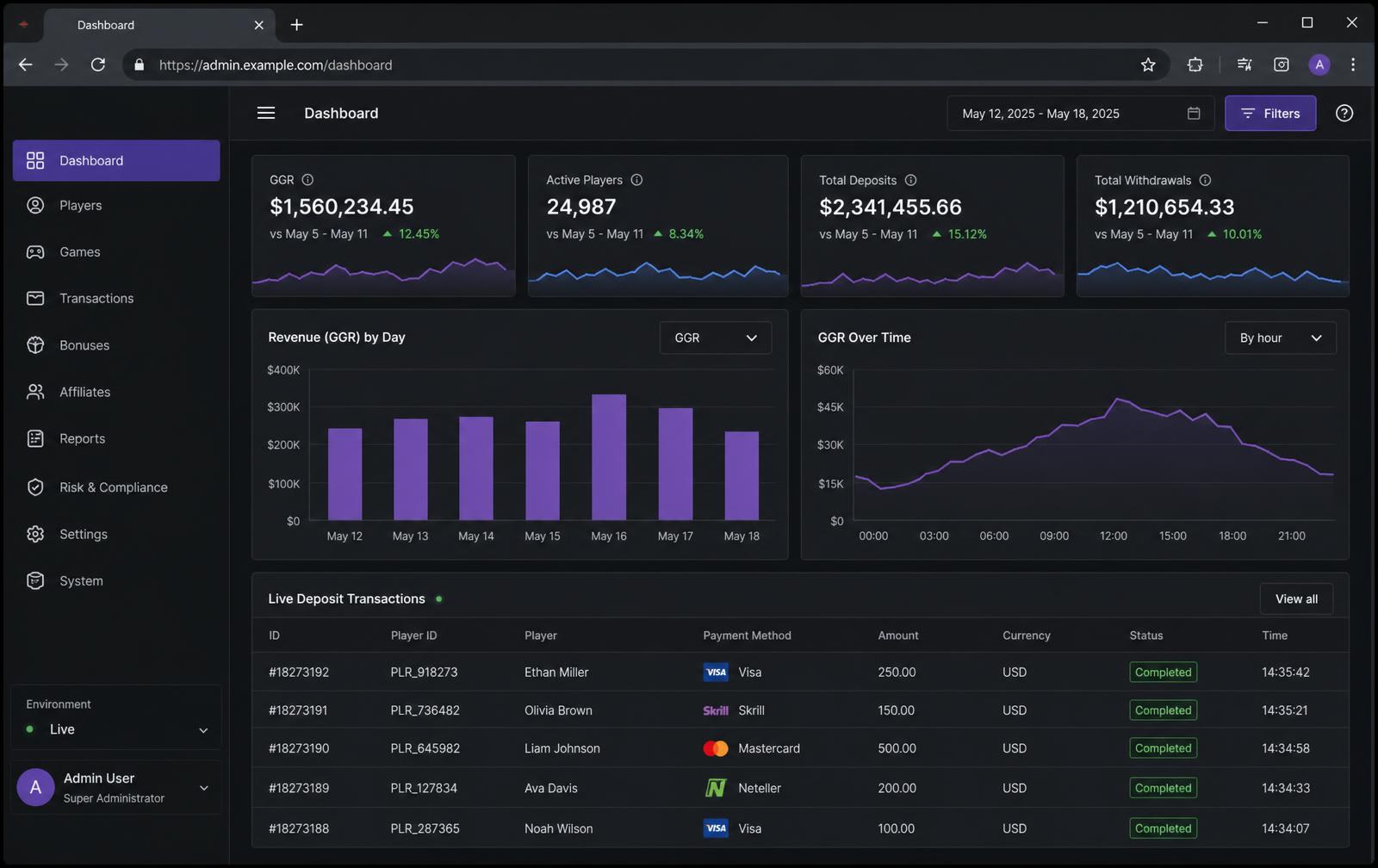Viewport: 1378px width, 868px height.
Task: Click Completed status for transaction #18273192
Action: 1163,672
